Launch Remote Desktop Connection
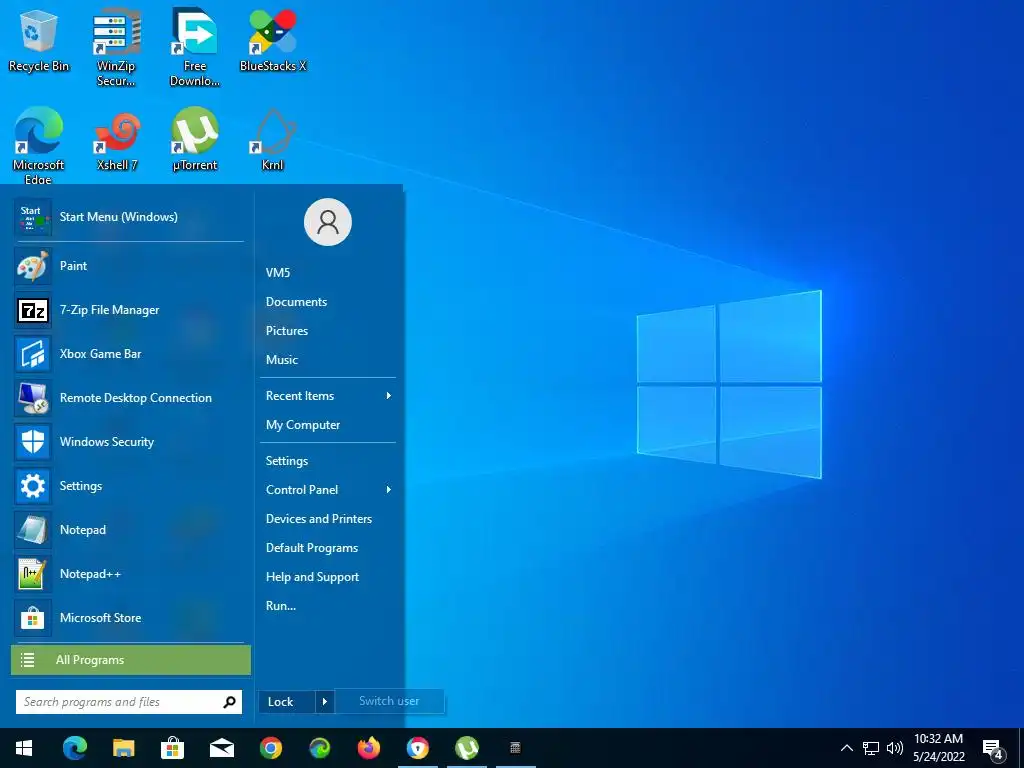This screenshot has height=768, width=1024. coord(129,398)
